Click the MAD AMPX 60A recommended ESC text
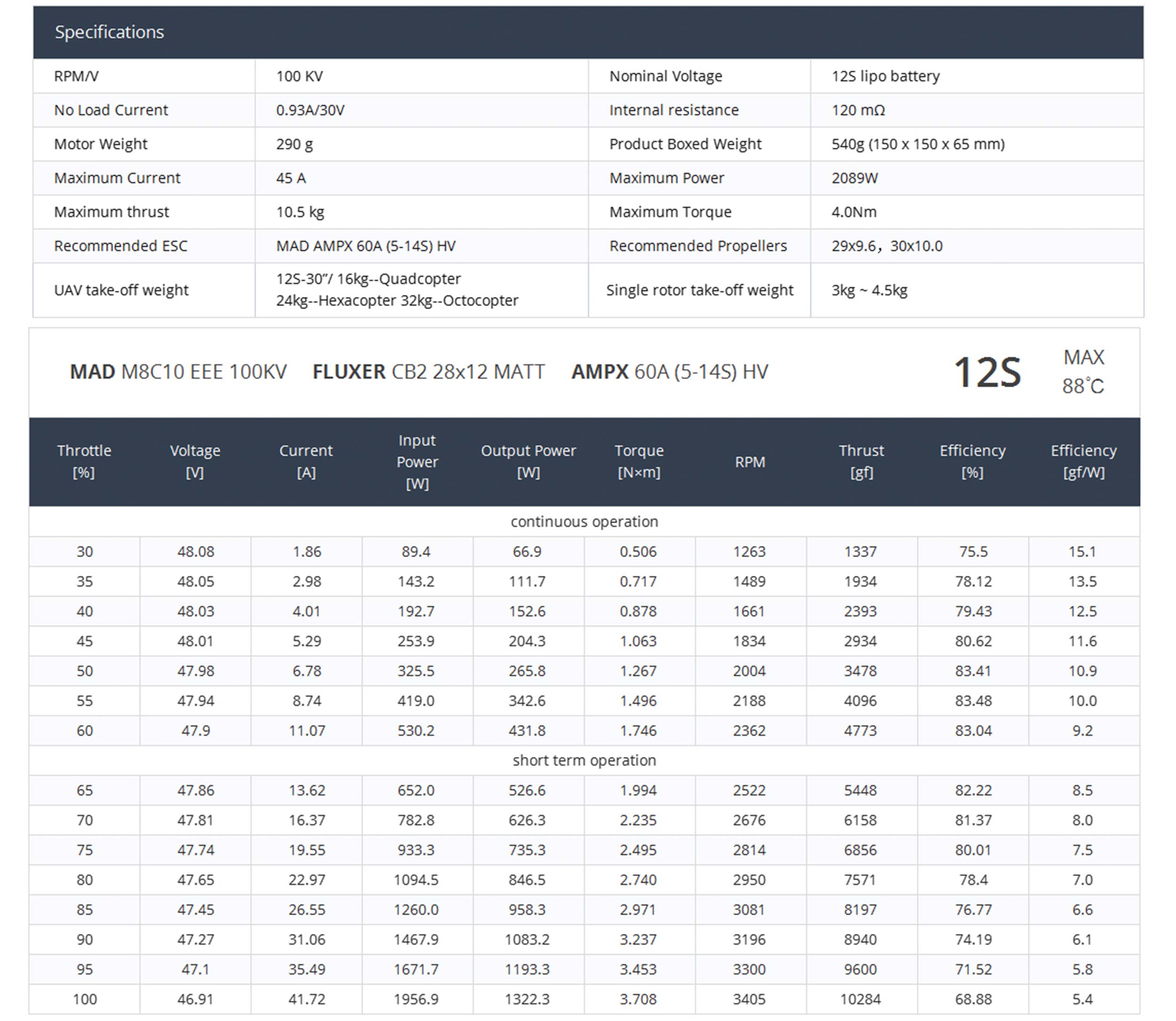 click(366, 246)
